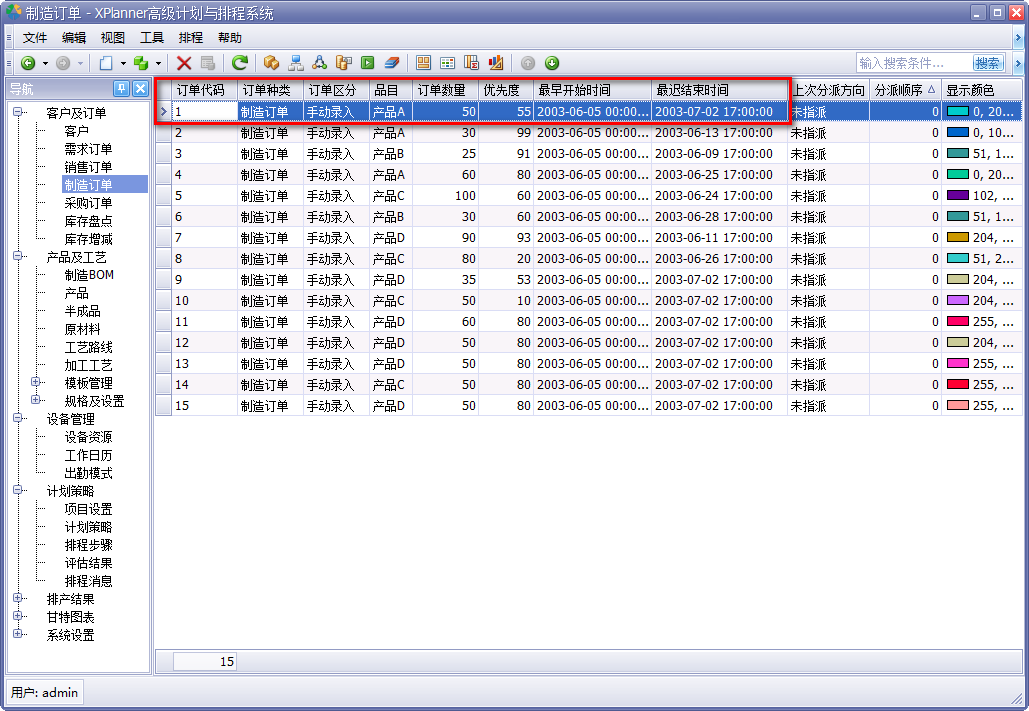Expand the 模板管理 tree node
Screen dimensions: 1029x711
[x=37, y=382]
